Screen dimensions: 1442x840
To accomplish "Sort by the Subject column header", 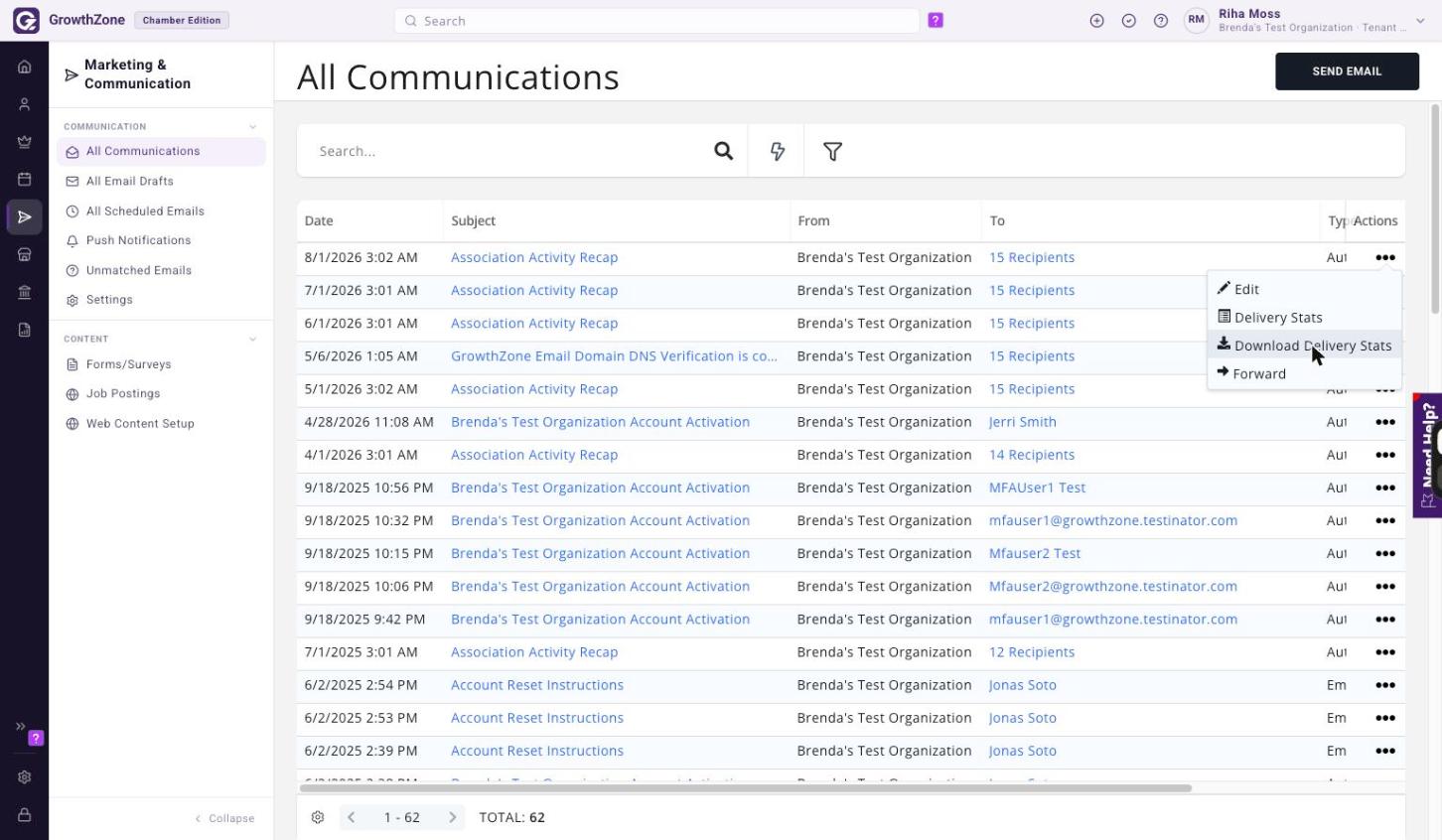I will [x=473, y=220].
